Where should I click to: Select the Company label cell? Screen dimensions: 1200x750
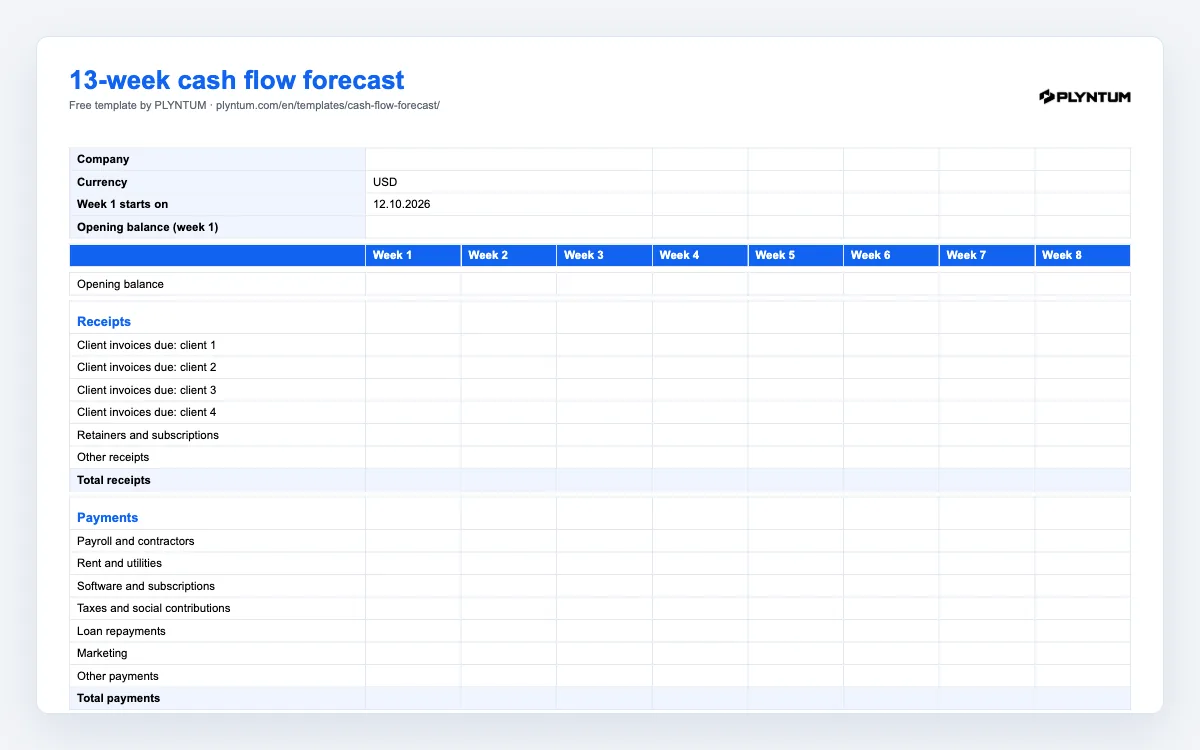[217, 159]
